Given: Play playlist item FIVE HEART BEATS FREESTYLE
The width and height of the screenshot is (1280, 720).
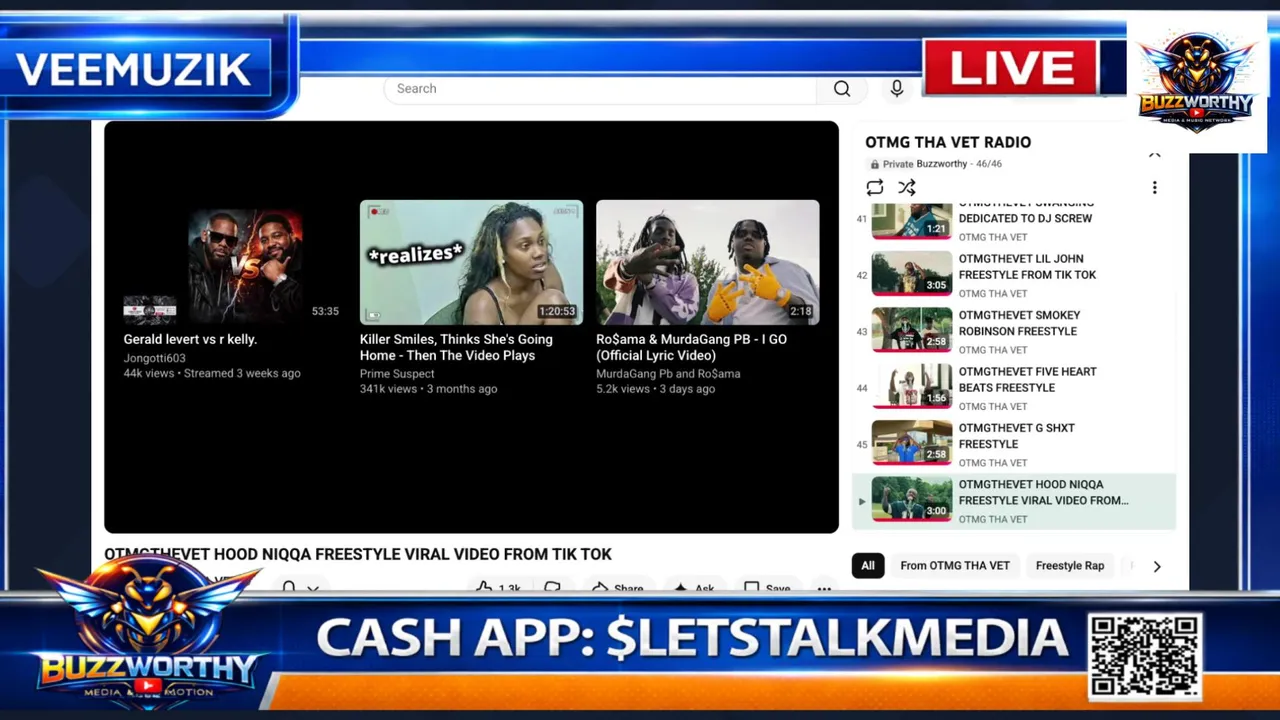Looking at the screenshot, I should click(x=1013, y=388).
